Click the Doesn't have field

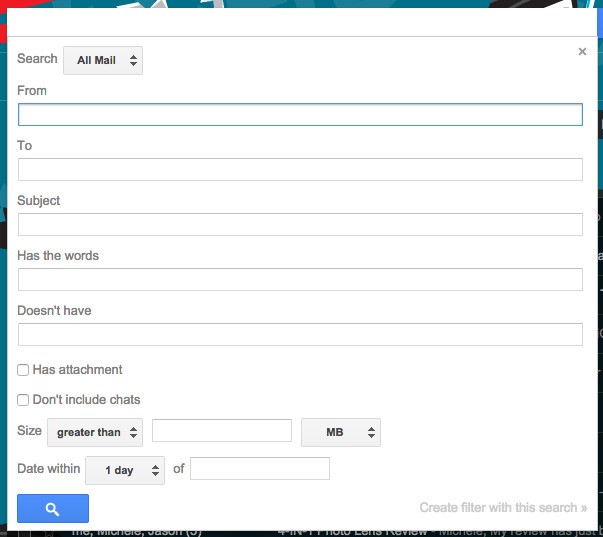300,334
